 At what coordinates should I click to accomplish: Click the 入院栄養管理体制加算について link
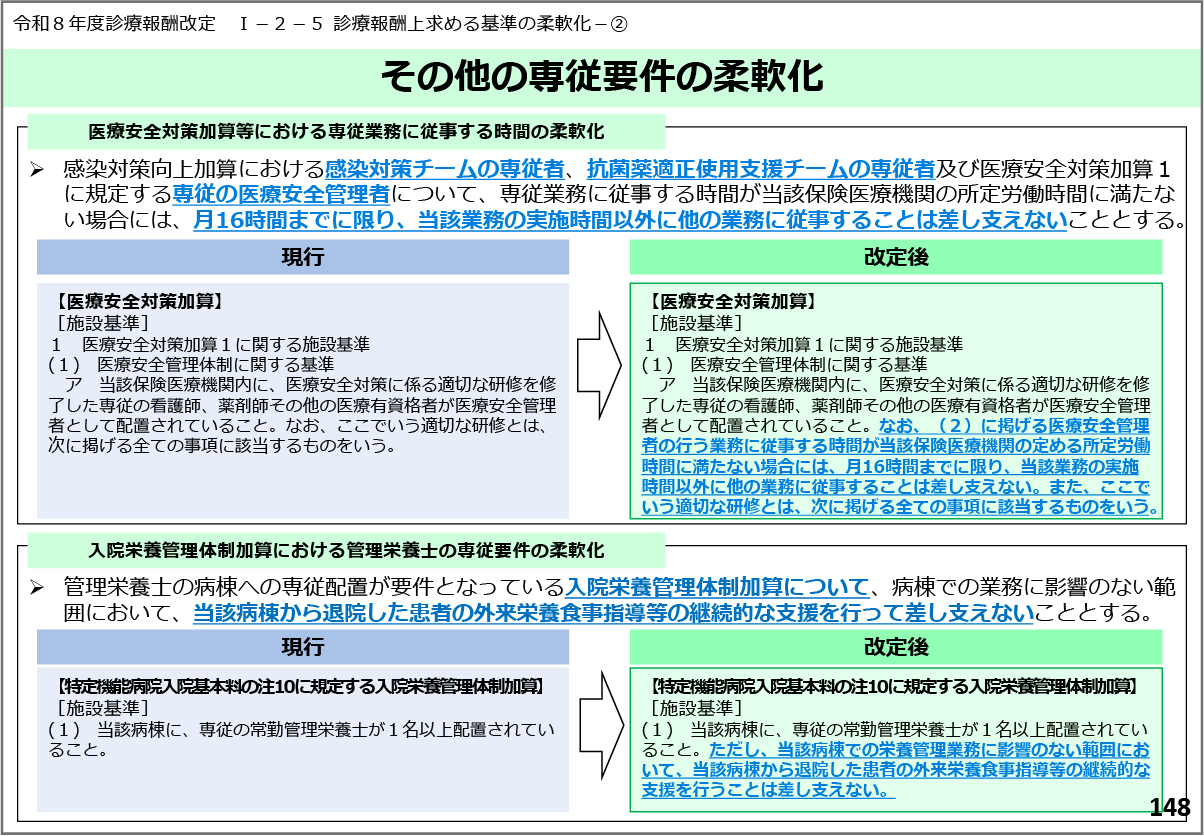coord(716,586)
